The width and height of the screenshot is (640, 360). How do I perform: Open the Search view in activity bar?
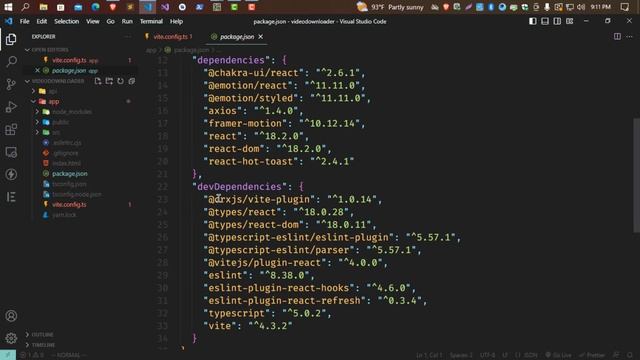point(11,62)
